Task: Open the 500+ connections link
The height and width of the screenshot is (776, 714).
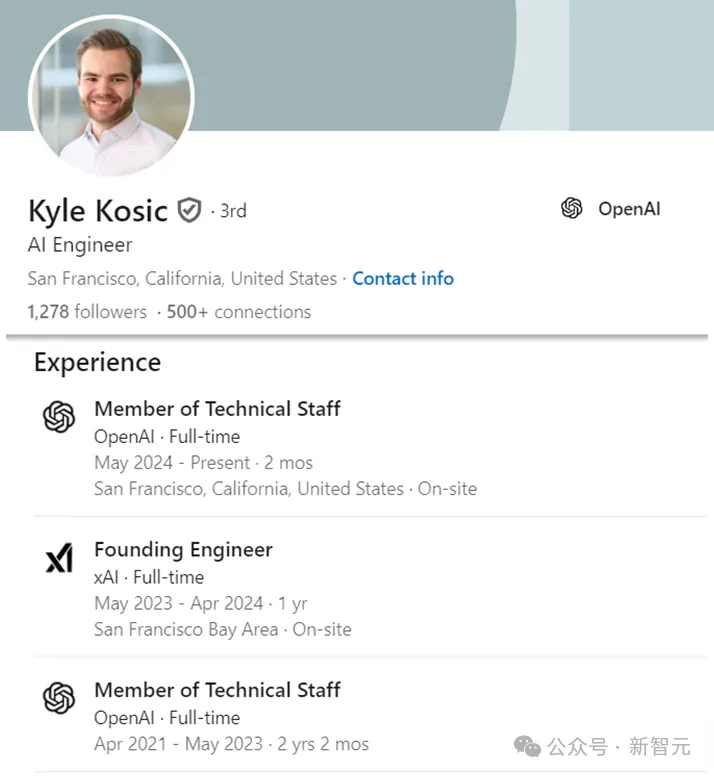Action: tap(238, 312)
